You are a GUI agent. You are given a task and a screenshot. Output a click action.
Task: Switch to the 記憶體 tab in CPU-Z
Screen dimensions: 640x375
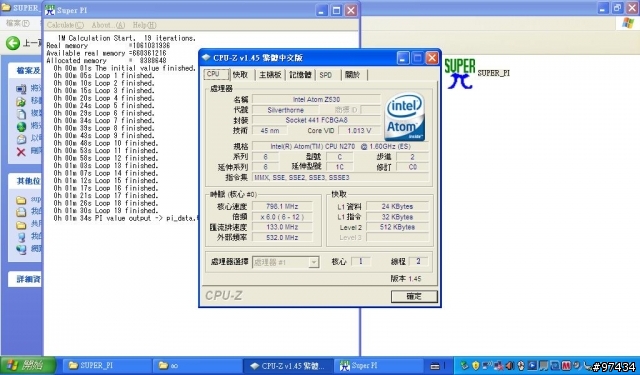tap(300, 75)
